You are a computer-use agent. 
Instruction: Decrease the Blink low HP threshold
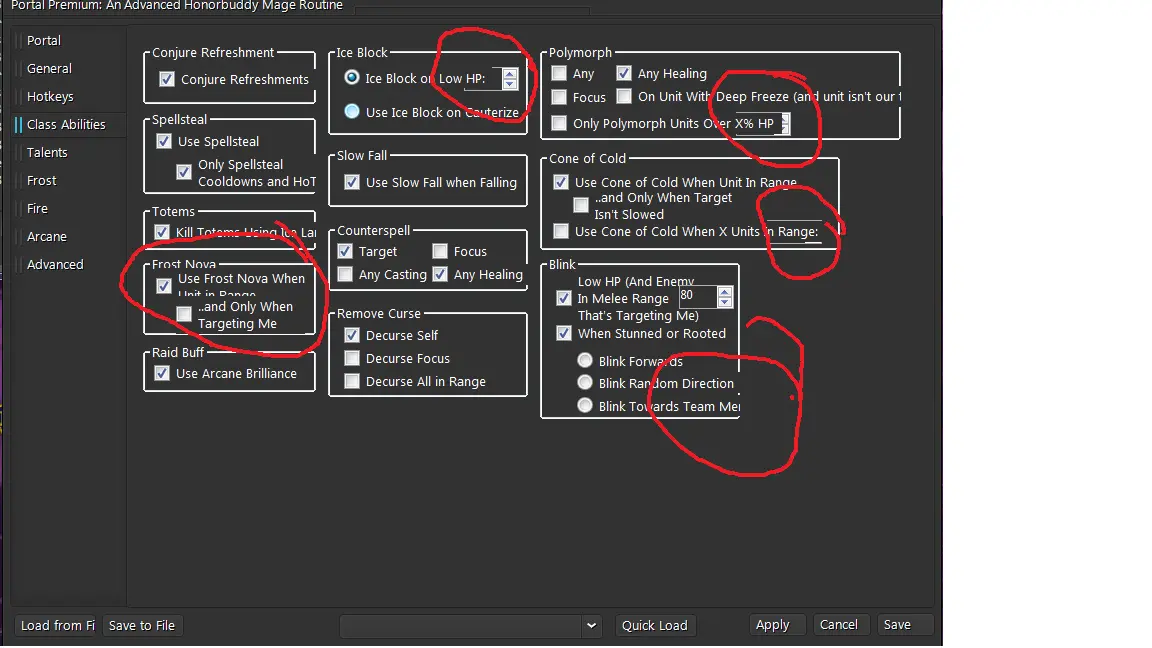(724, 302)
